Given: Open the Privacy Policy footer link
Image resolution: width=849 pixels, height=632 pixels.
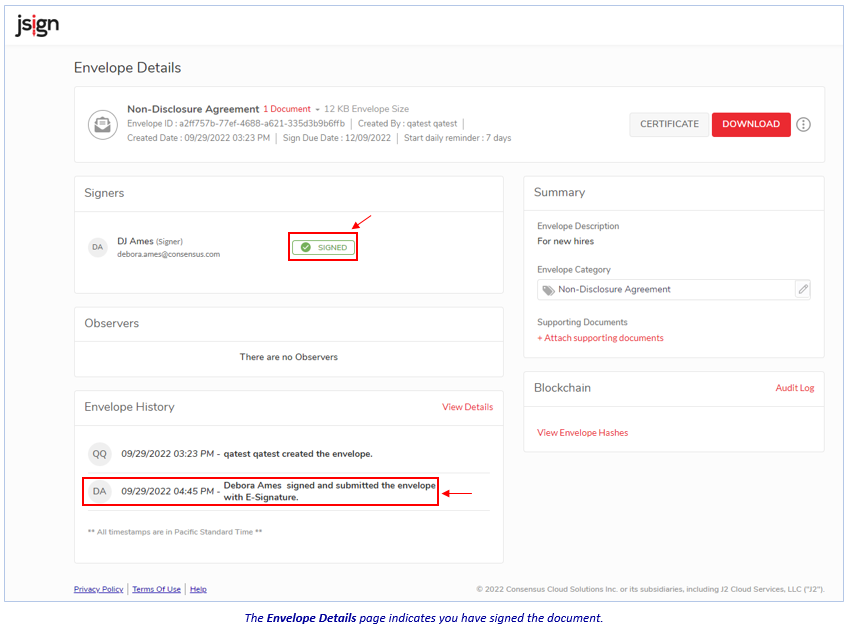Looking at the screenshot, I should pos(99,589).
